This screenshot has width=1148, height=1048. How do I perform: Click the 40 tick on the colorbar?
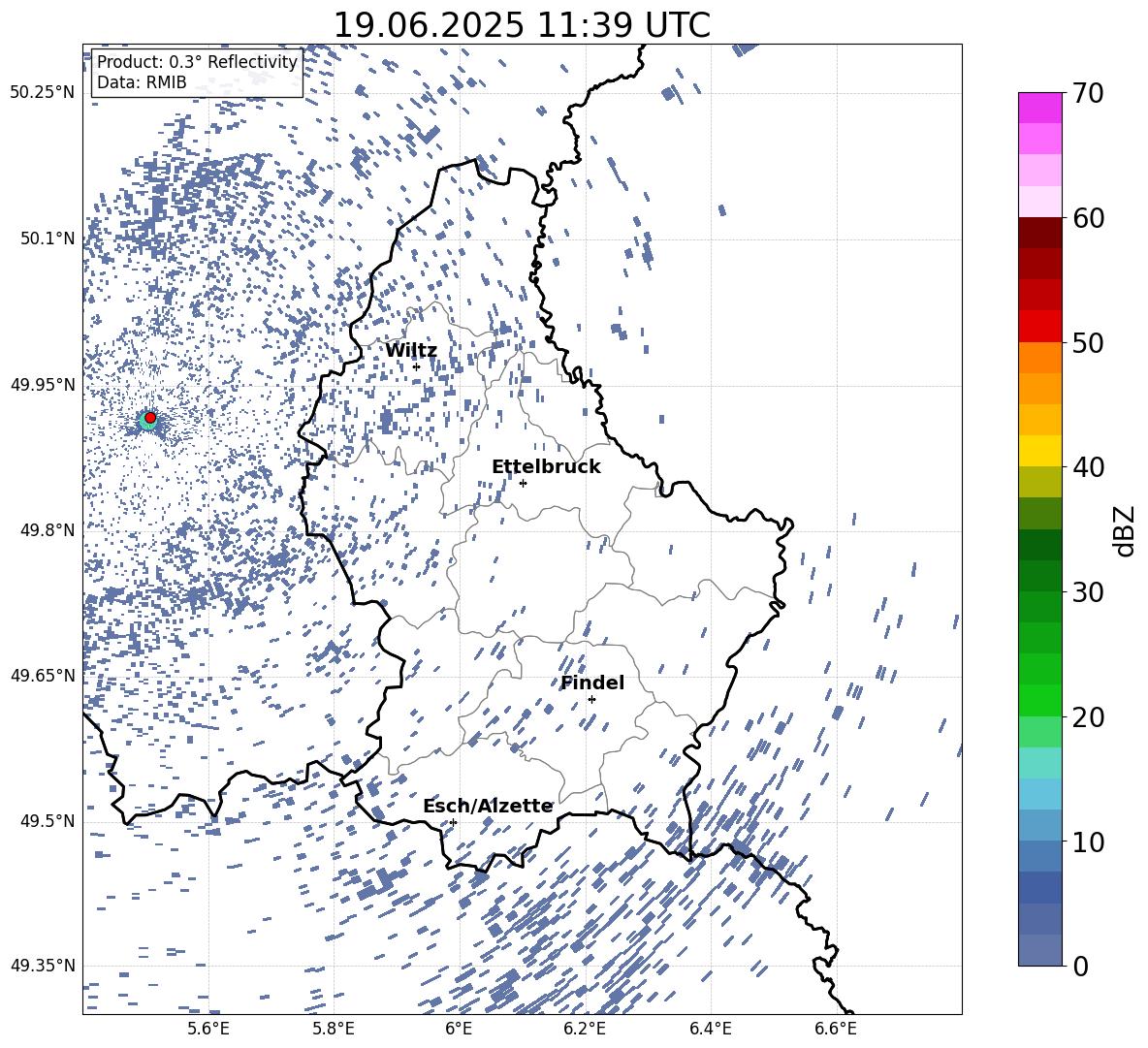click(x=1088, y=467)
